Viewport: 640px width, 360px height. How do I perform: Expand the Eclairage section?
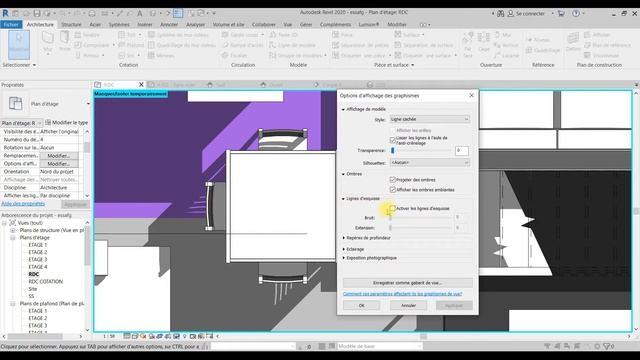click(343, 249)
